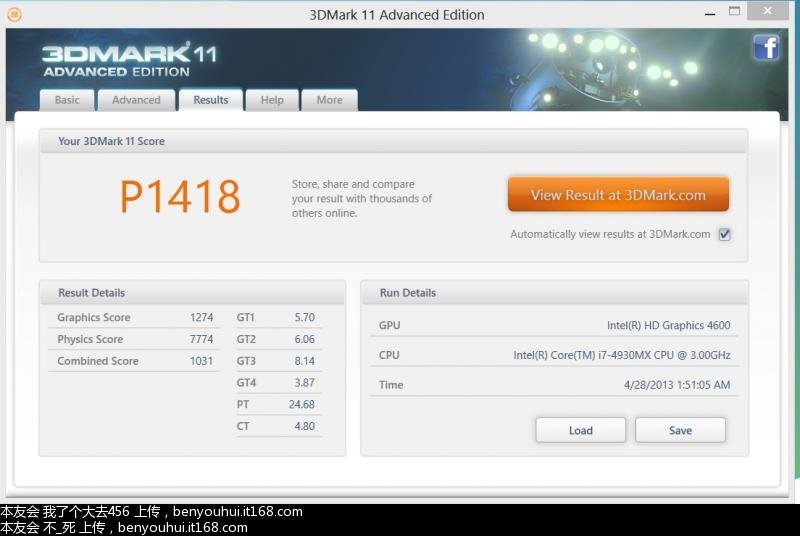Click View Result at 3DMark.com button

point(618,194)
